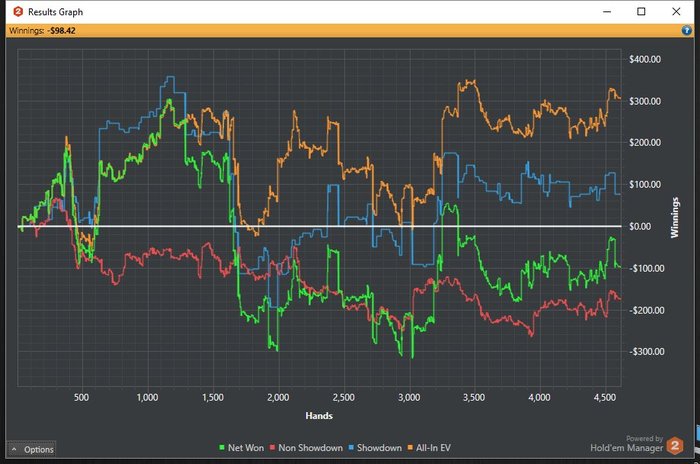Click the $400.00 y-axis label

[x=645, y=59]
